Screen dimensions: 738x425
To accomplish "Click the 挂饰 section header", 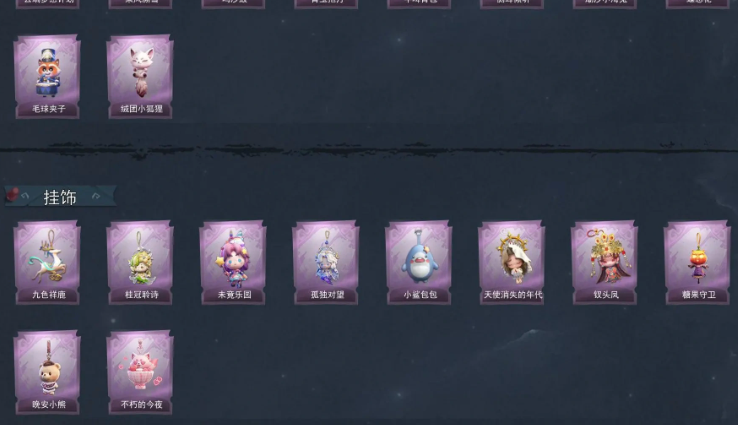I will [x=60, y=197].
